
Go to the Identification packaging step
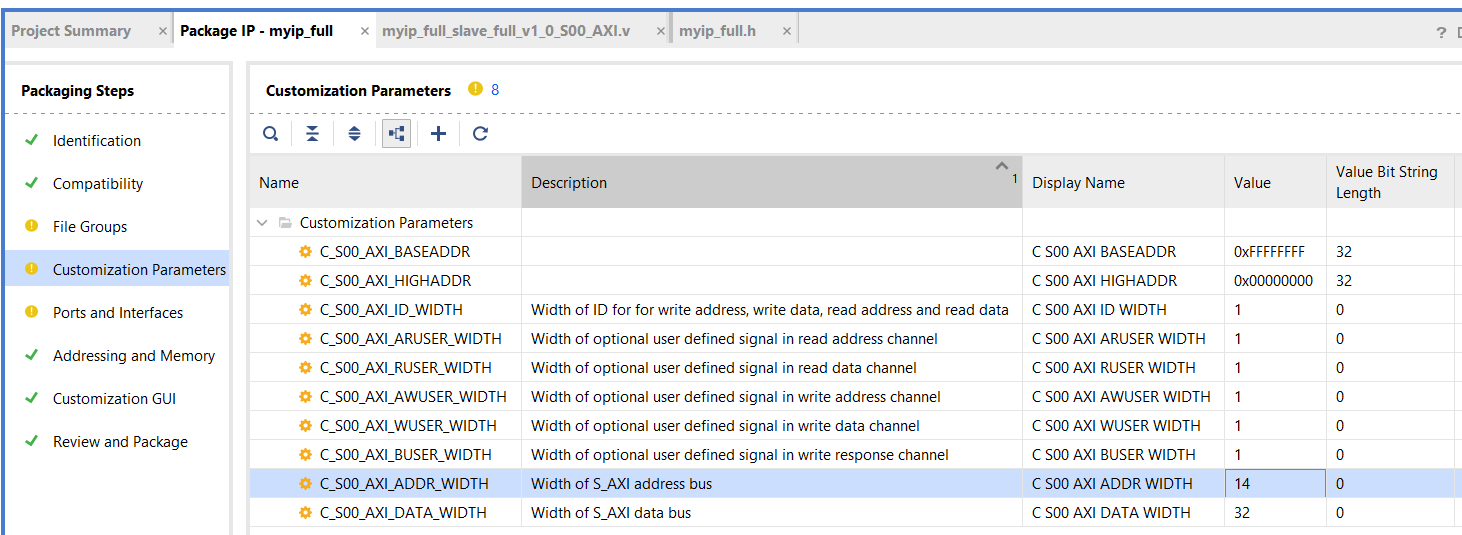97,141
